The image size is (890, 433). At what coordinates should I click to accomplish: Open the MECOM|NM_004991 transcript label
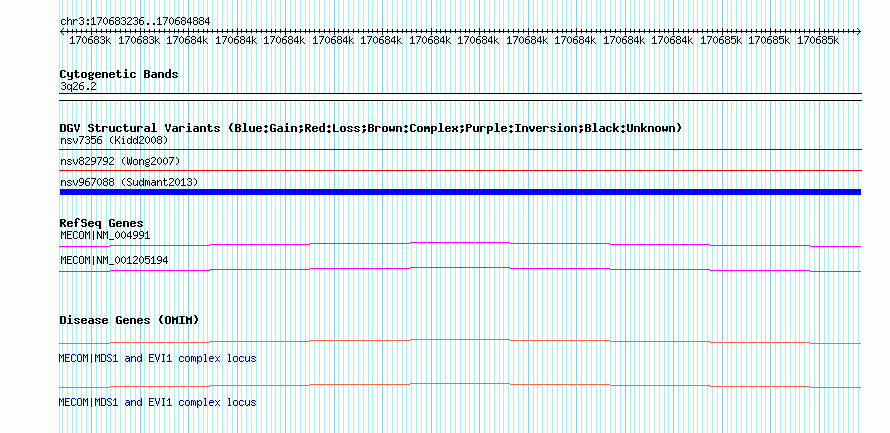105,235
